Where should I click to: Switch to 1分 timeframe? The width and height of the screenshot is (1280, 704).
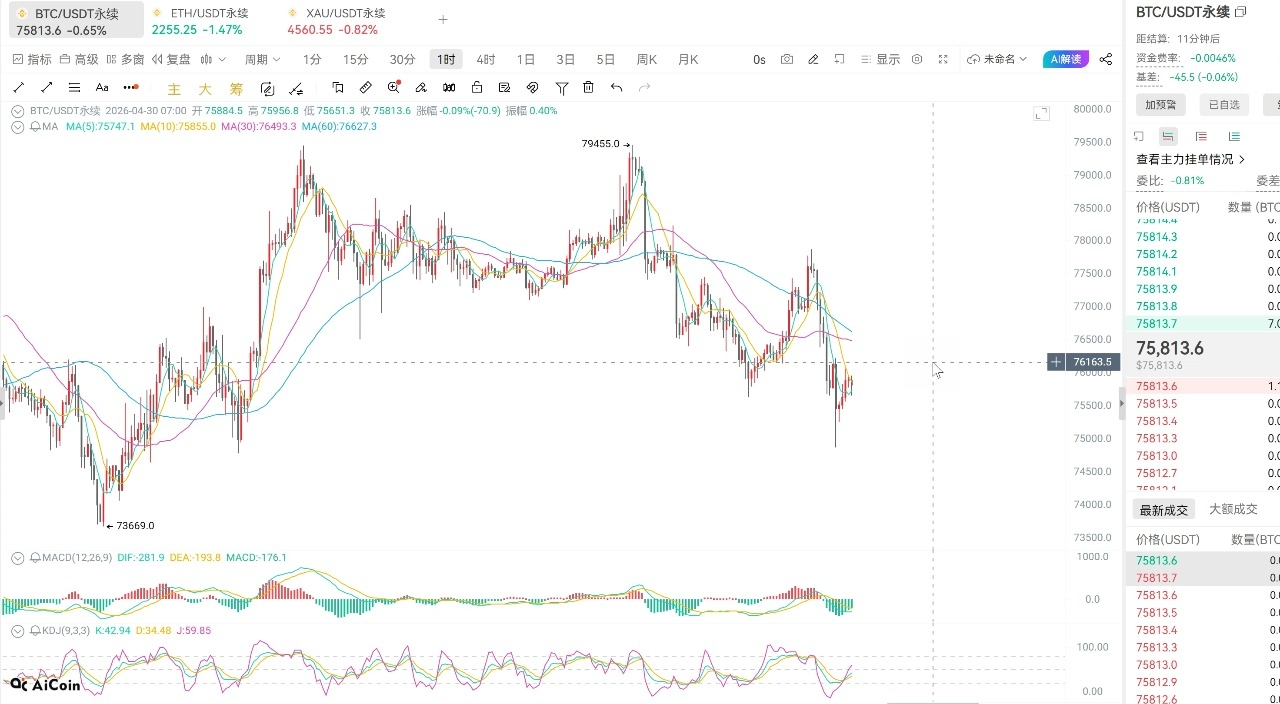point(312,59)
